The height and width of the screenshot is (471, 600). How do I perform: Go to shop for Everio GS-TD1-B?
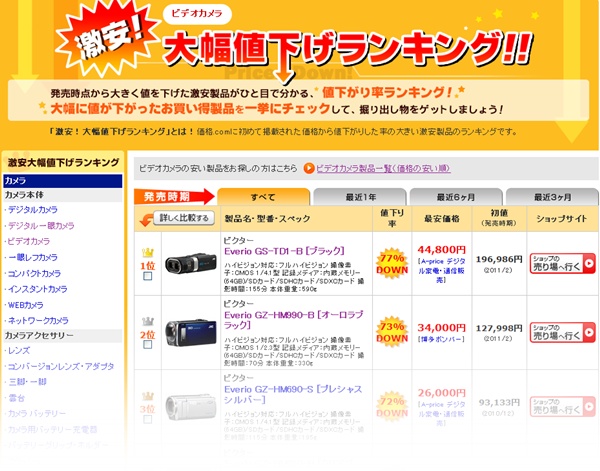[x=562, y=263]
